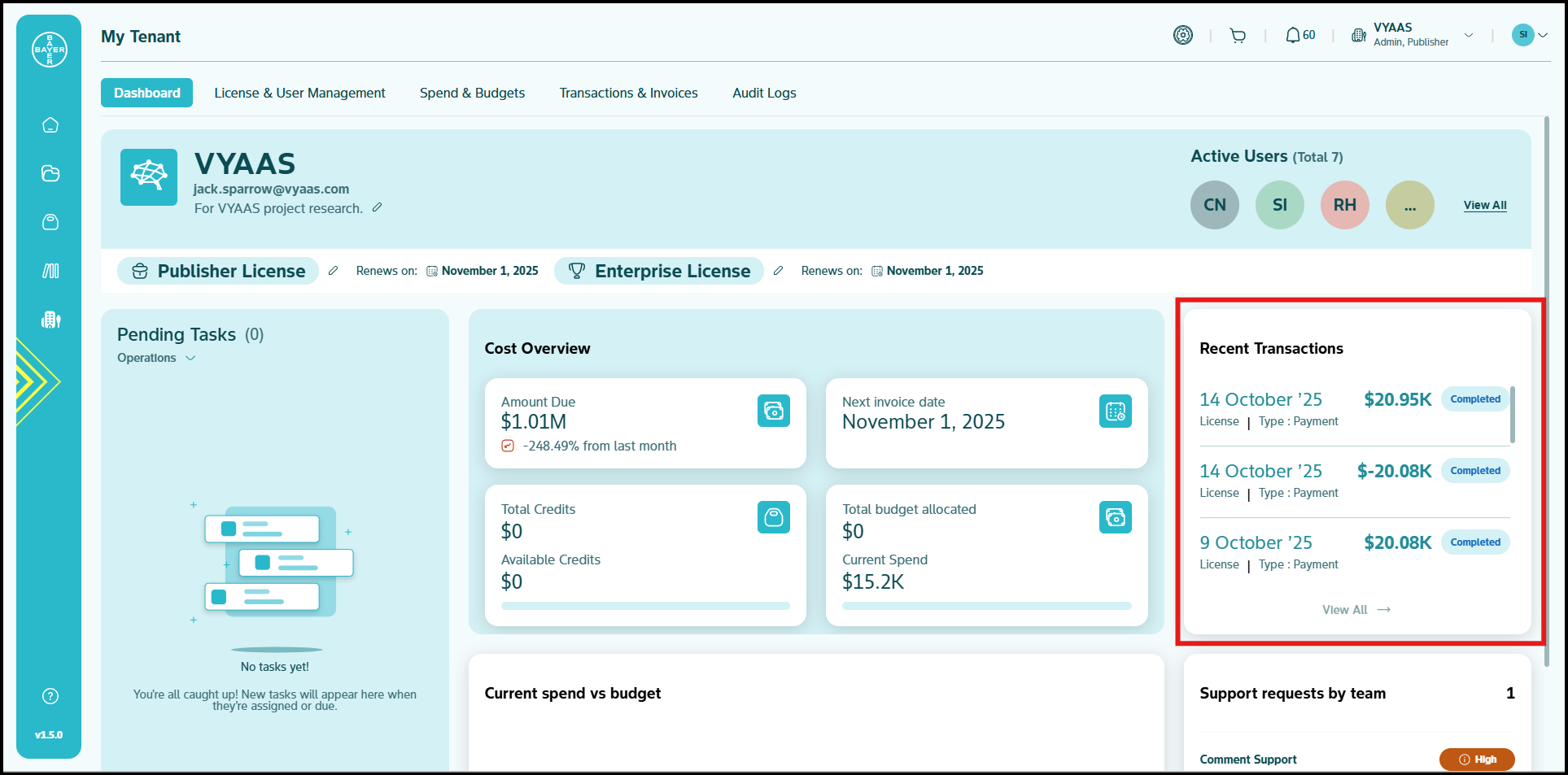Screen dimensions: 1568x775
Task: Click the help question mark icon
Action: click(50, 696)
